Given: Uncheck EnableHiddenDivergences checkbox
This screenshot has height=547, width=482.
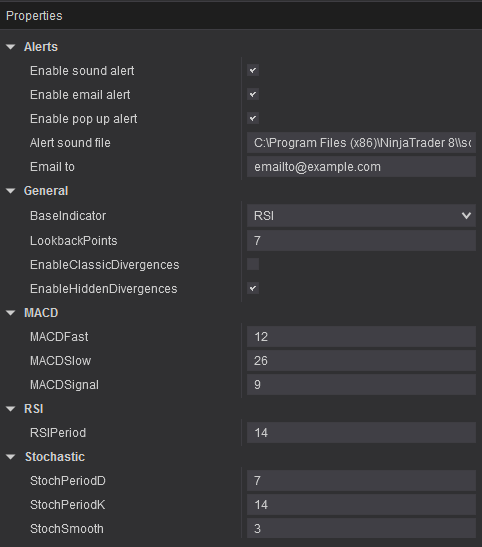Looking at the screenshot, I should [x=253, y=289].
